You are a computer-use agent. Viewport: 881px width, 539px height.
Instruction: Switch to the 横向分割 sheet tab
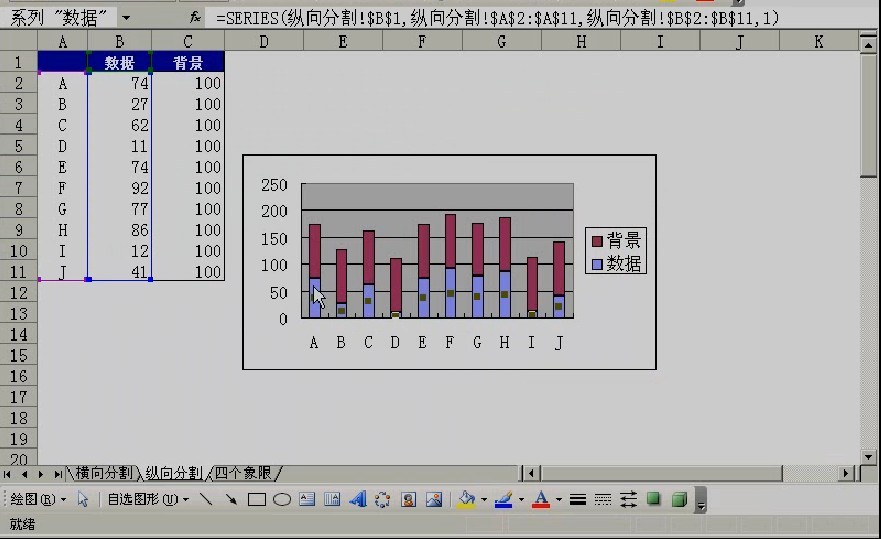coord(104,473)
